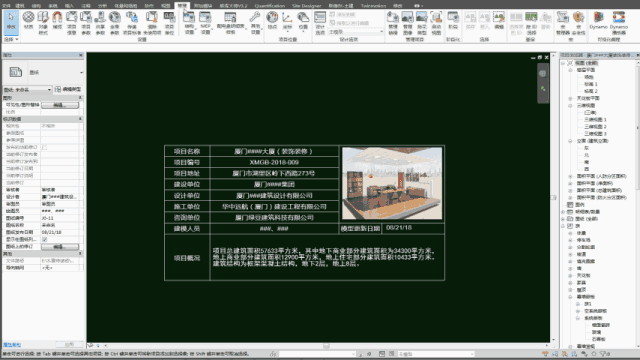This screenshot has width=640, height=360.
Task: Select the Modify (修改) arrow tool
Action: pyautogui.click(x=11, y=22)
